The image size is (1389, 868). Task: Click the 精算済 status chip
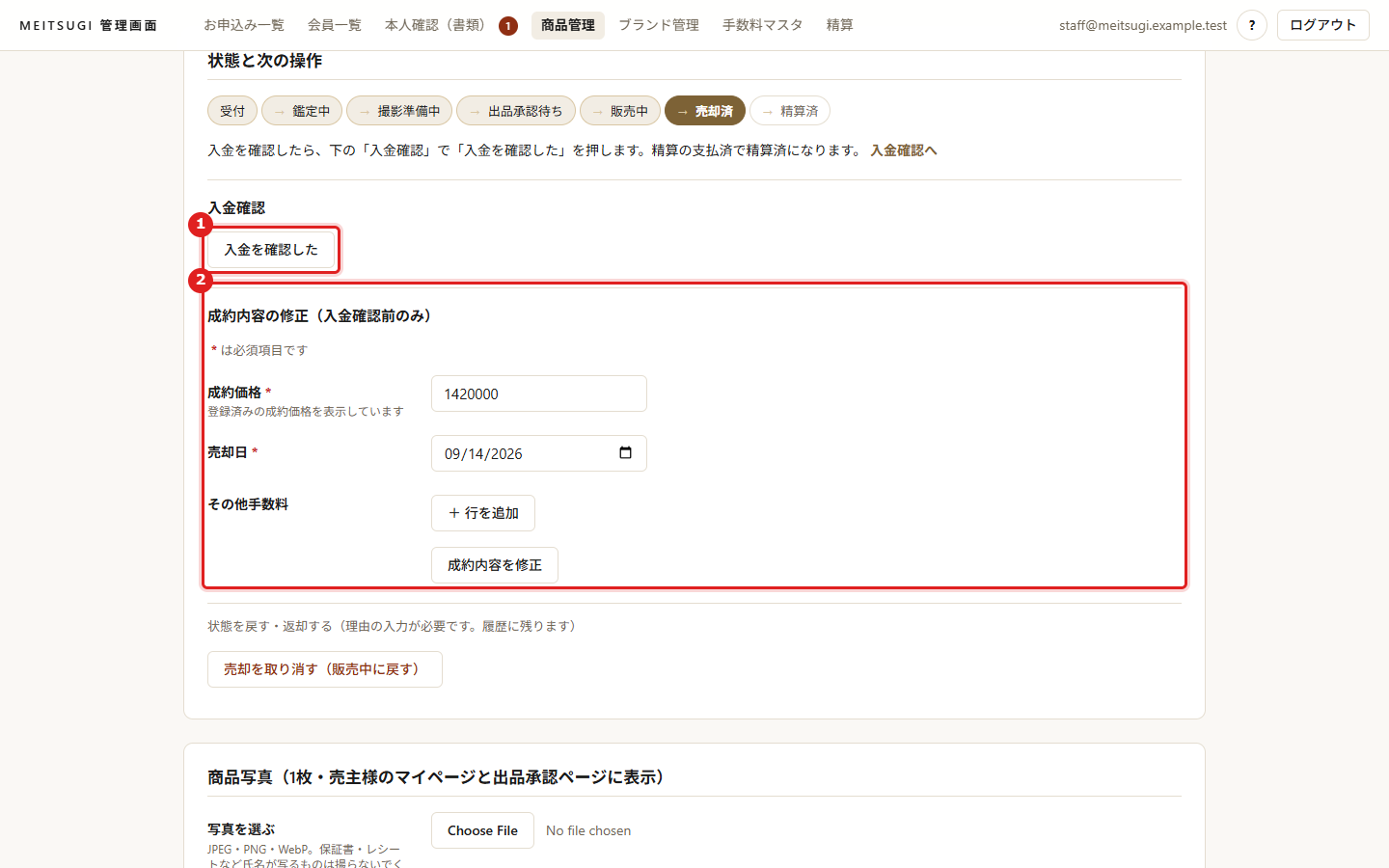point(790,111)
